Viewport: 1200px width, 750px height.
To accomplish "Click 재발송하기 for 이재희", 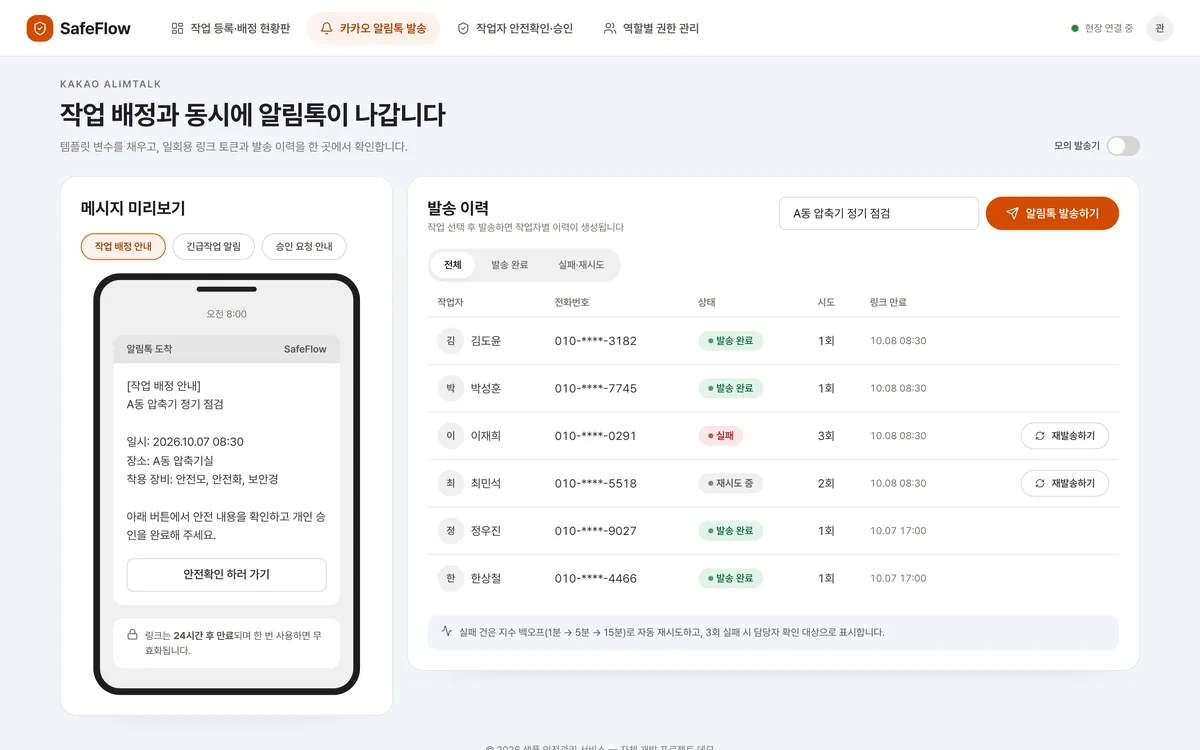I will [x=1065, y=436].
